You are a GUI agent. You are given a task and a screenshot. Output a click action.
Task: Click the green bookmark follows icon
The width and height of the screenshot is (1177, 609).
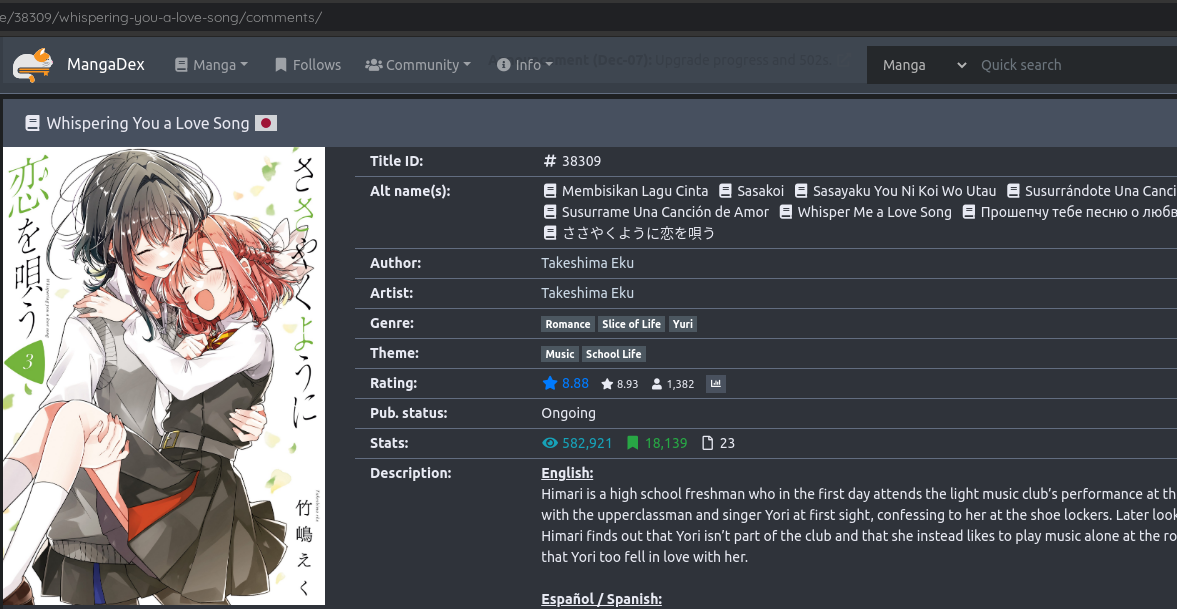point(632,443)
